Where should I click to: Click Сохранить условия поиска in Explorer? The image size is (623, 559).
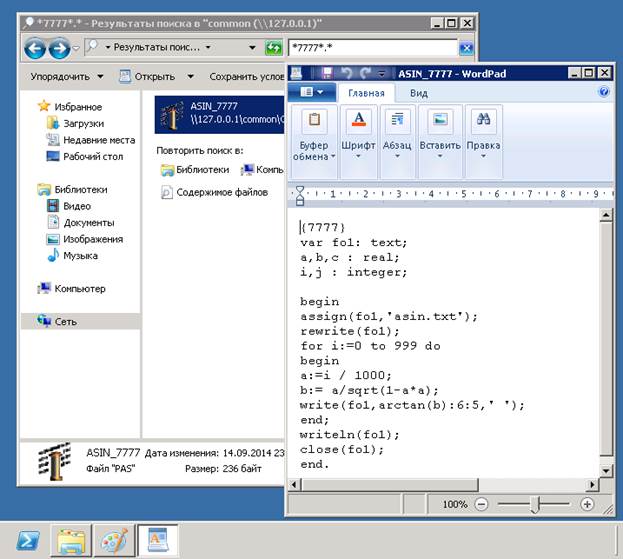246,76
